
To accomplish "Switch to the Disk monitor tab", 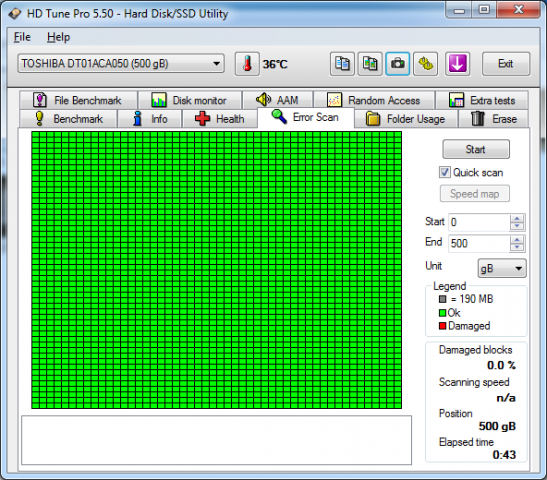I will (190, 100).
